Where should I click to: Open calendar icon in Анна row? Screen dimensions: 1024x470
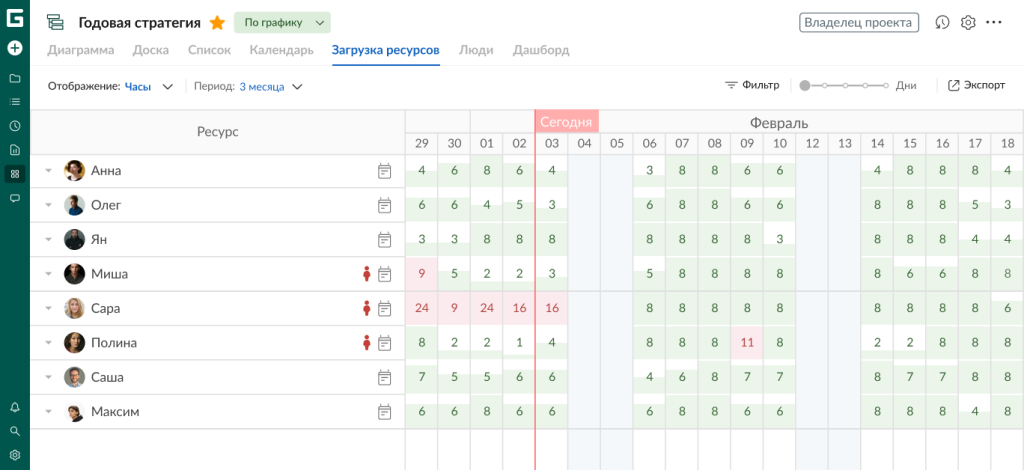tap(385, 171)
